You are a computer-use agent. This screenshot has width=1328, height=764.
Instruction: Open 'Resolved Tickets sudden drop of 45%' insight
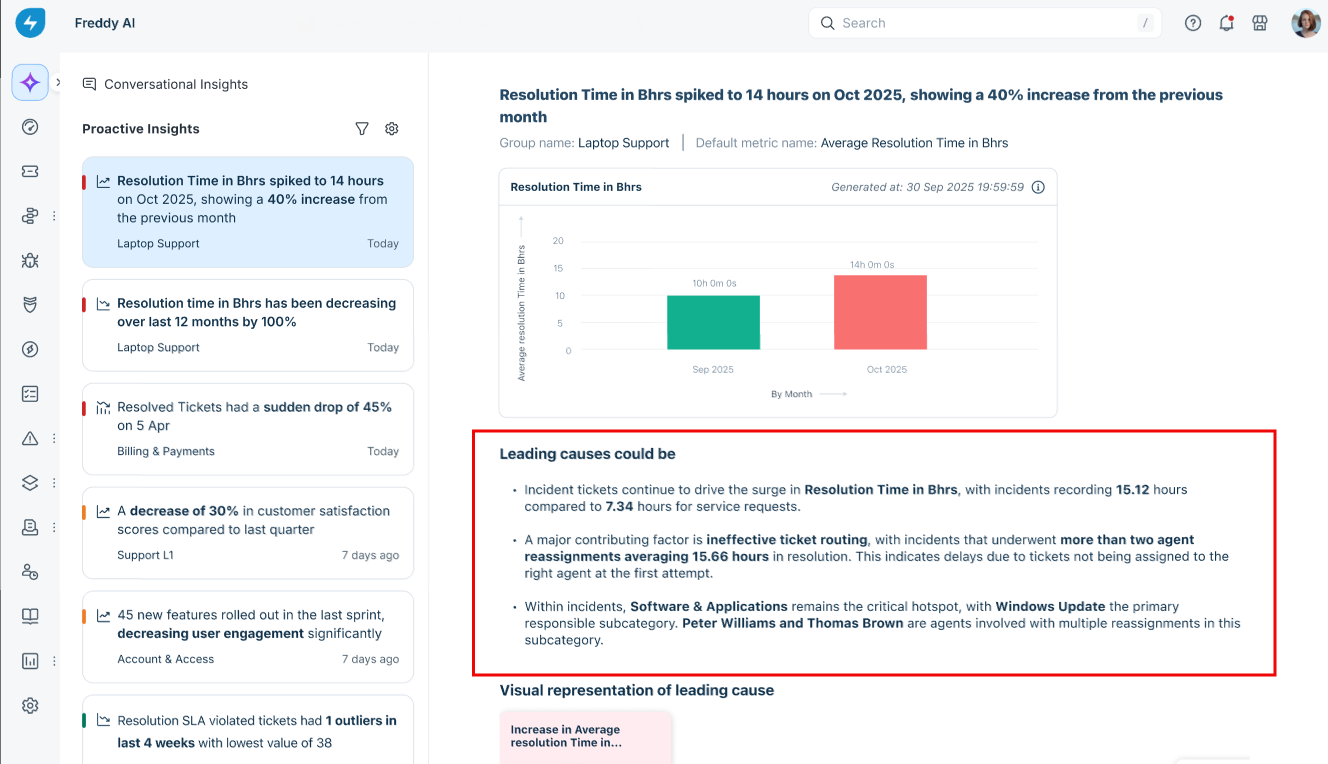click(248, 429)
